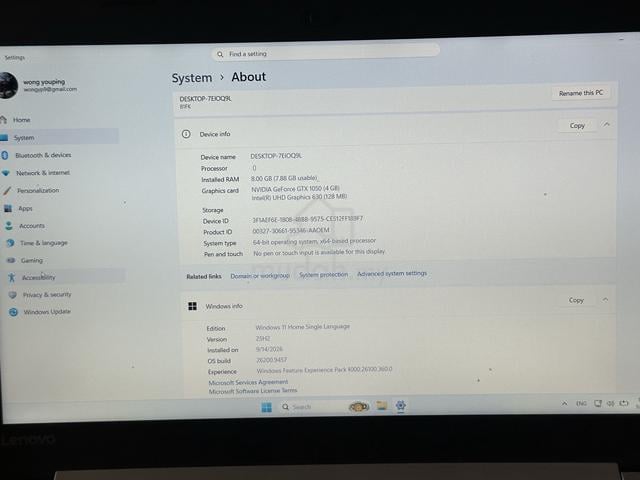Click the DESKTOP-7EIOQ9L device name value
Viewport: 640px width, 480px height.
coord(276,156)
